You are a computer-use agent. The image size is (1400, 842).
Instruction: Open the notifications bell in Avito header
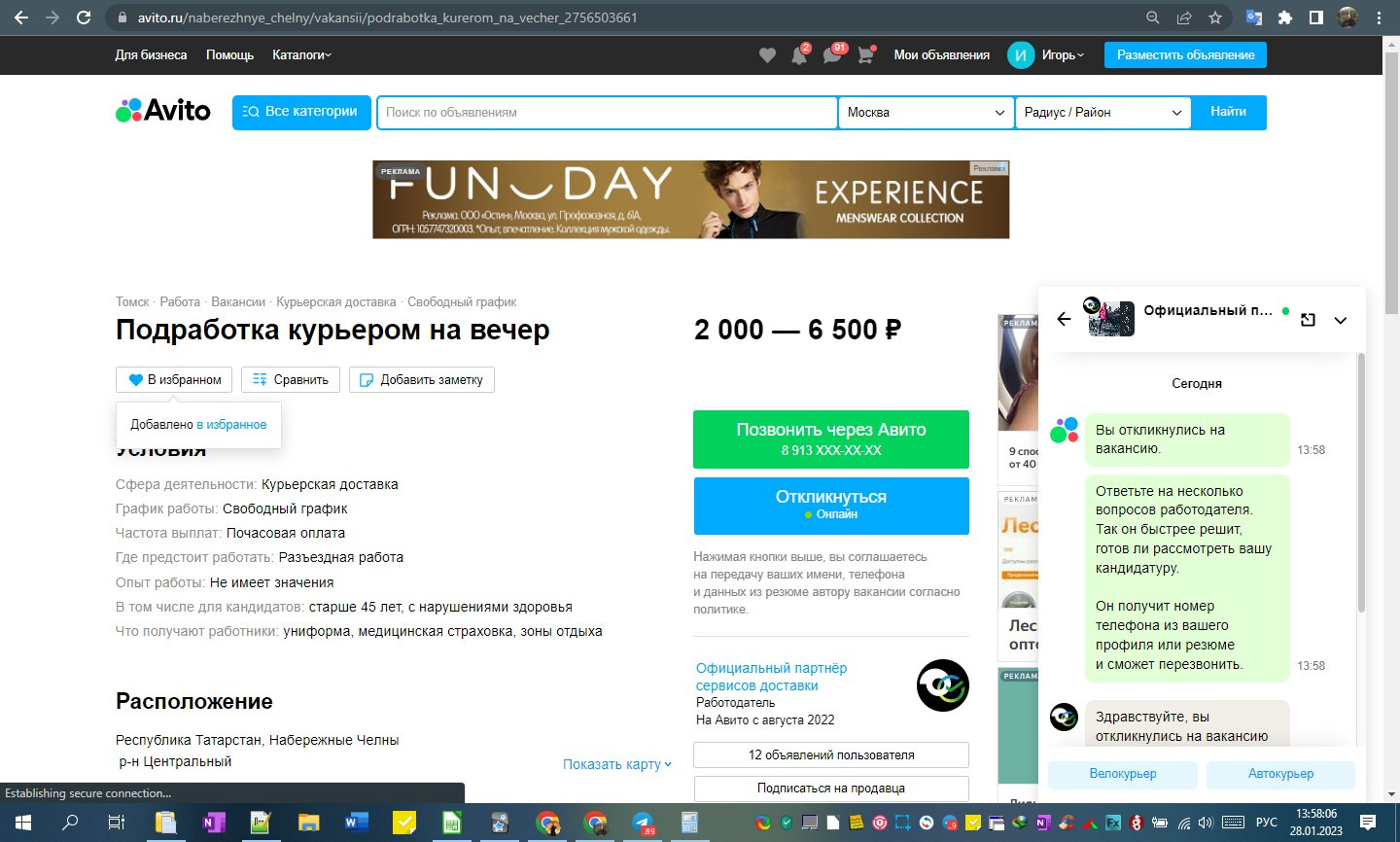click(799, 55)
